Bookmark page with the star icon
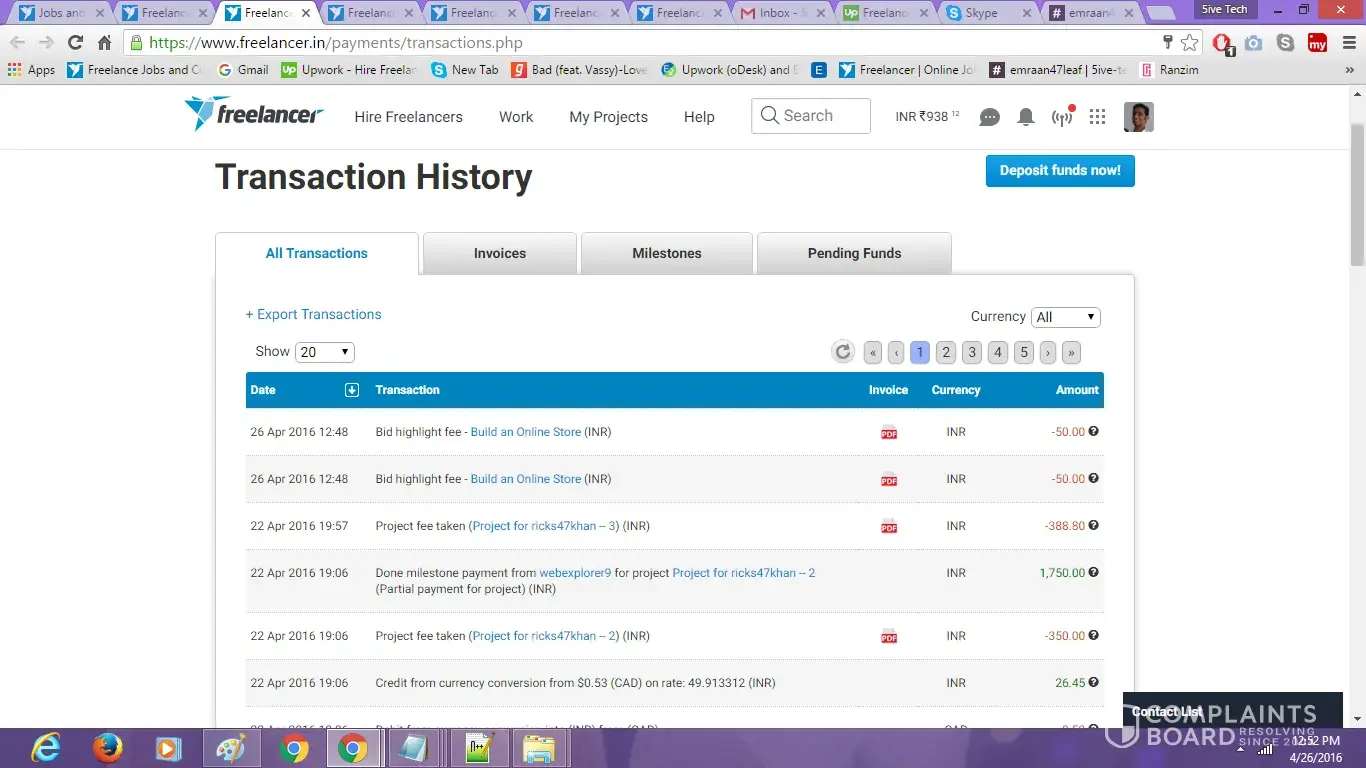 [1189, 43]
